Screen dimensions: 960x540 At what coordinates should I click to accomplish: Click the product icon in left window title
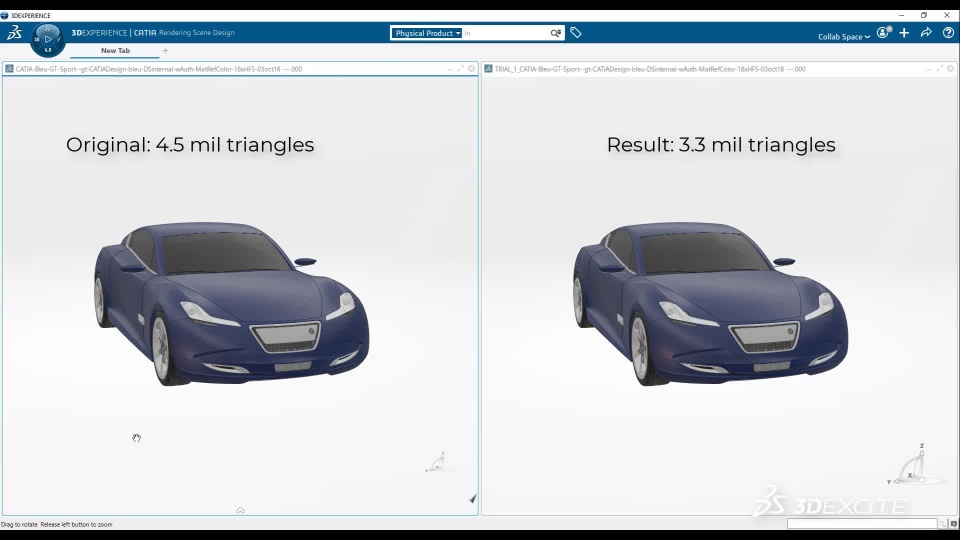tap(9, 69)
